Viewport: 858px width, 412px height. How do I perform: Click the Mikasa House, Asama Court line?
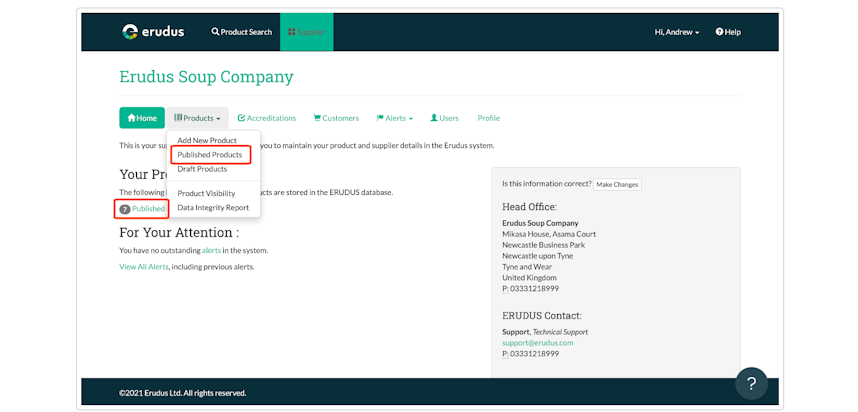pos(549,234)
